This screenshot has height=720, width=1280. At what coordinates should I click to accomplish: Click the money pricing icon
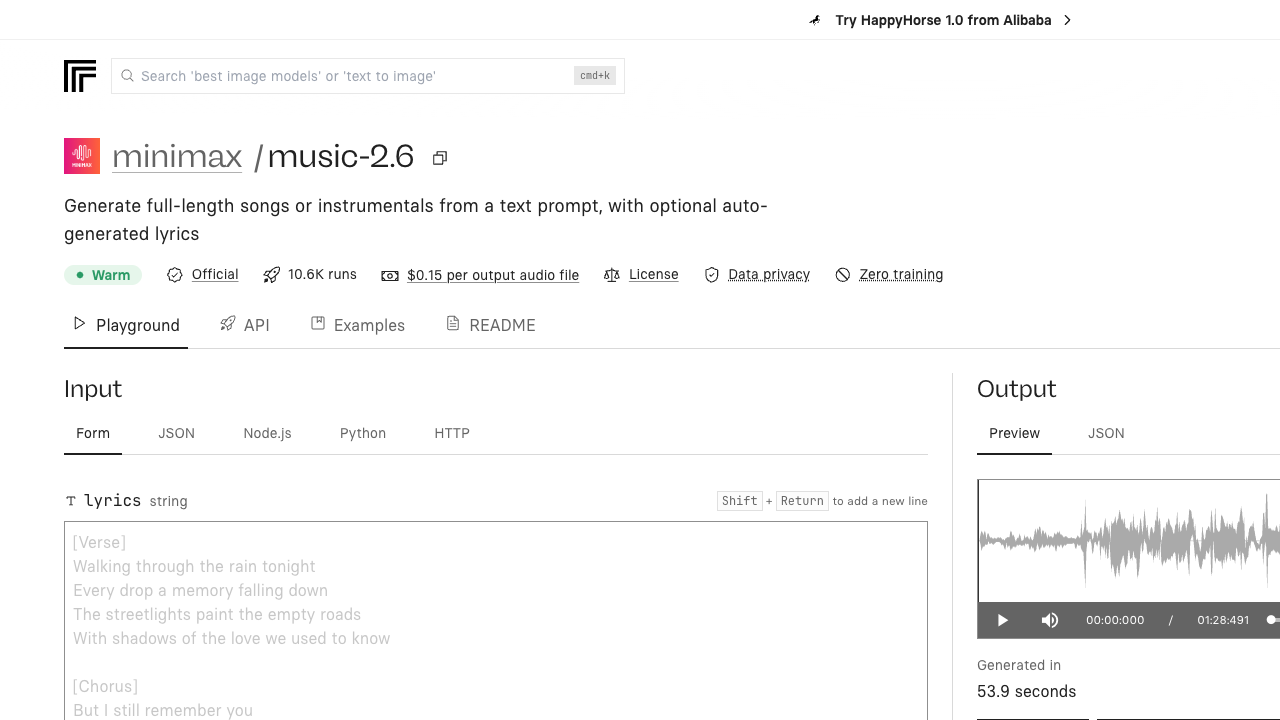390,276
